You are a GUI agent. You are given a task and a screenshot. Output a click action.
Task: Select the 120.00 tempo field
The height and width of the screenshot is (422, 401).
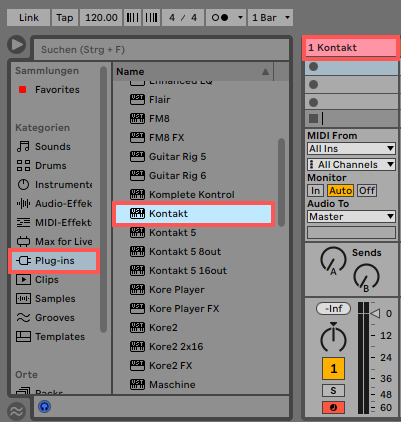(101, 18)
